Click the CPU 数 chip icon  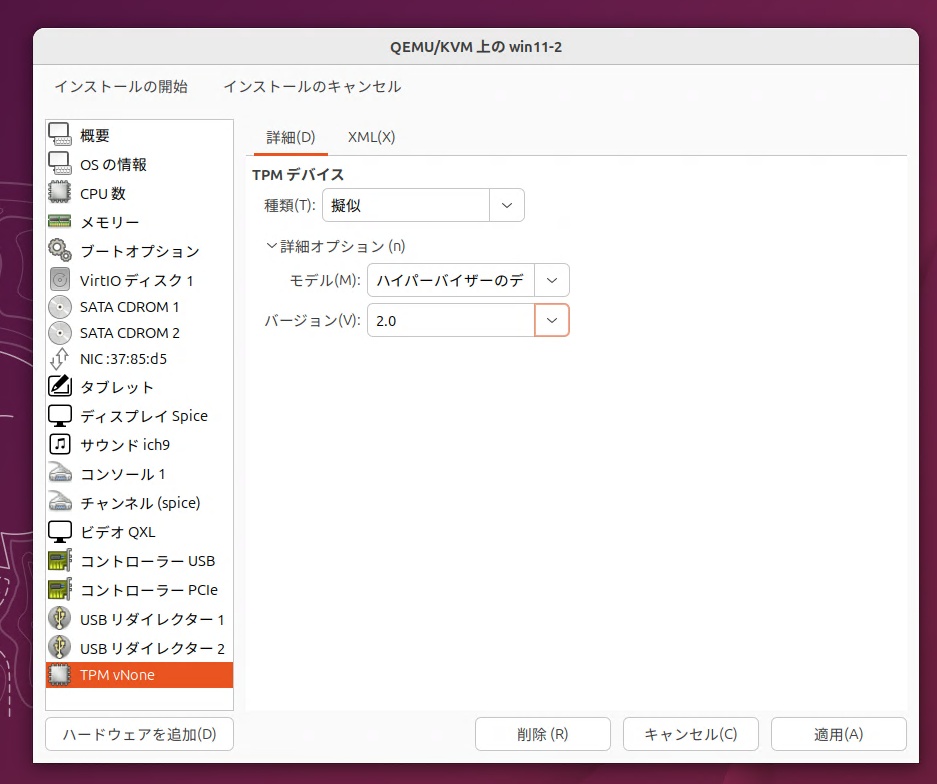pyautogui.click(x=60, y=193)
